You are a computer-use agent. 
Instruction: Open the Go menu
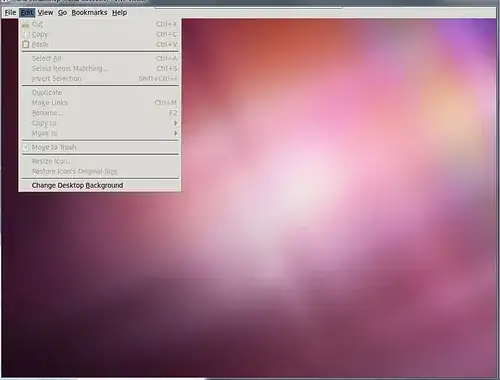[x=62, y=13]
